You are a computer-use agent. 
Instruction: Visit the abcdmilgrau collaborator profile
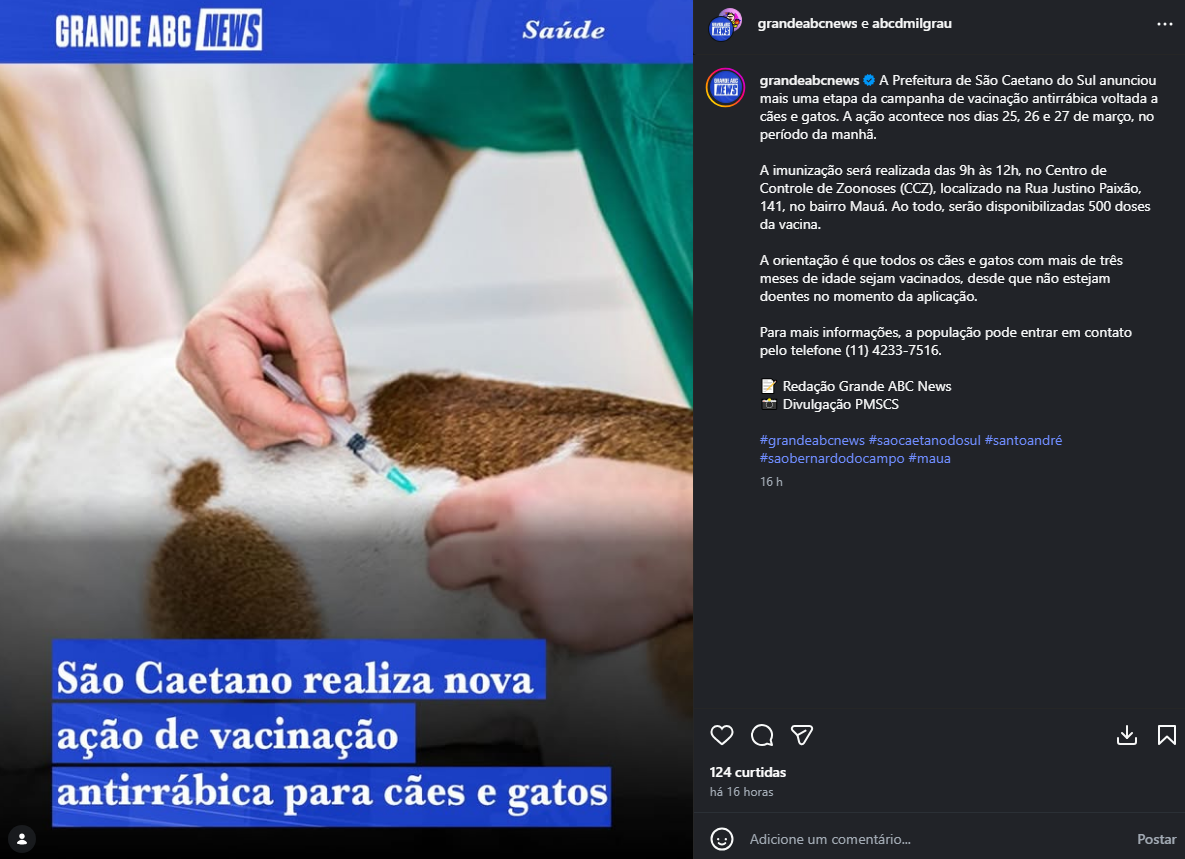911,23
